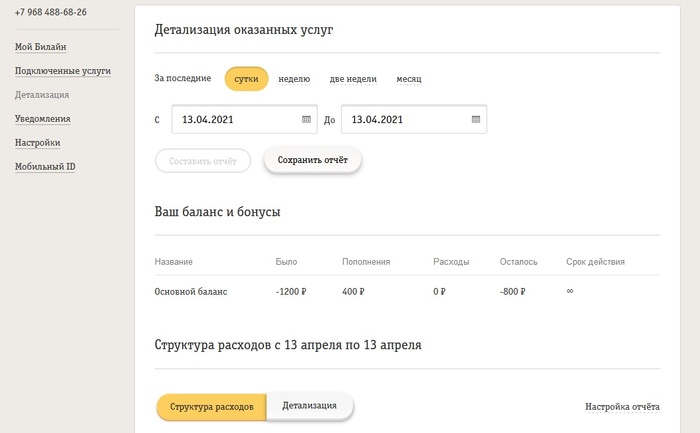This screenshot has height=433, width=700.
Task: Open 'Настройка отчёта' link
Action: (x=622, y=407)
